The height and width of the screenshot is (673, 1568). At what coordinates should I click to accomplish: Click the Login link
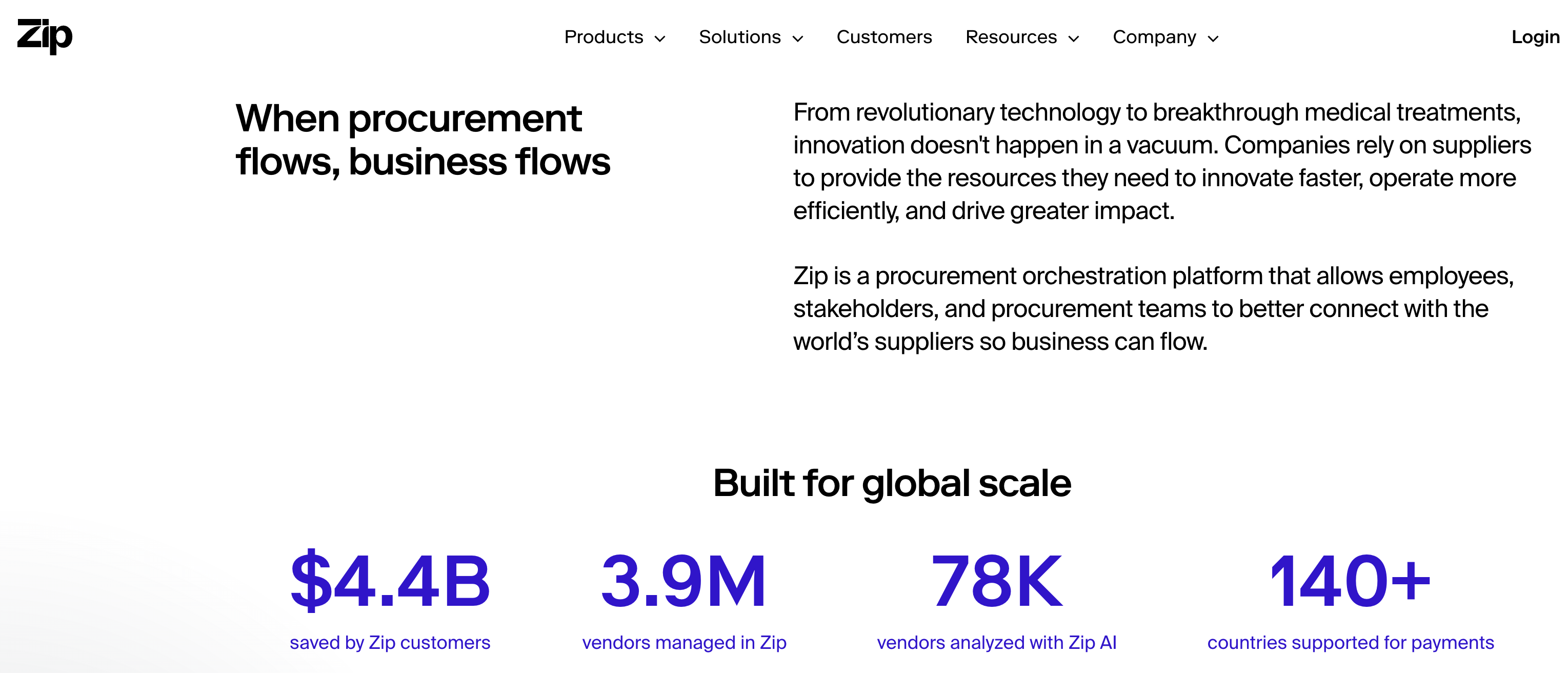point(1535,37)
